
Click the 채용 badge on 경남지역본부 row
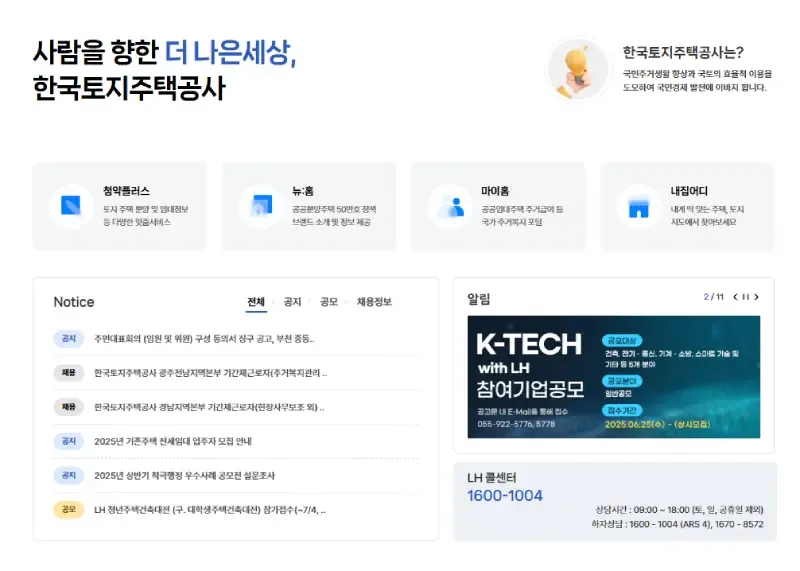click(x=69, y=407)
